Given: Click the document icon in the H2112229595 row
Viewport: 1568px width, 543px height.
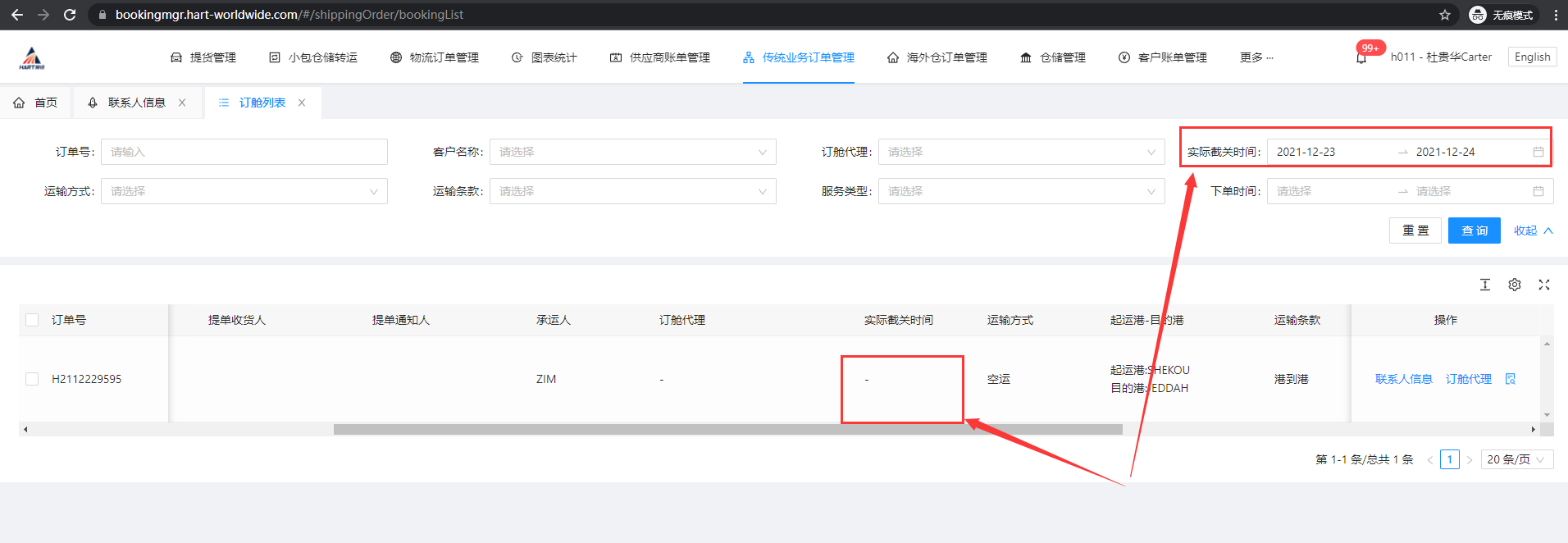Looking at the screenshot, I should 1511,379.
